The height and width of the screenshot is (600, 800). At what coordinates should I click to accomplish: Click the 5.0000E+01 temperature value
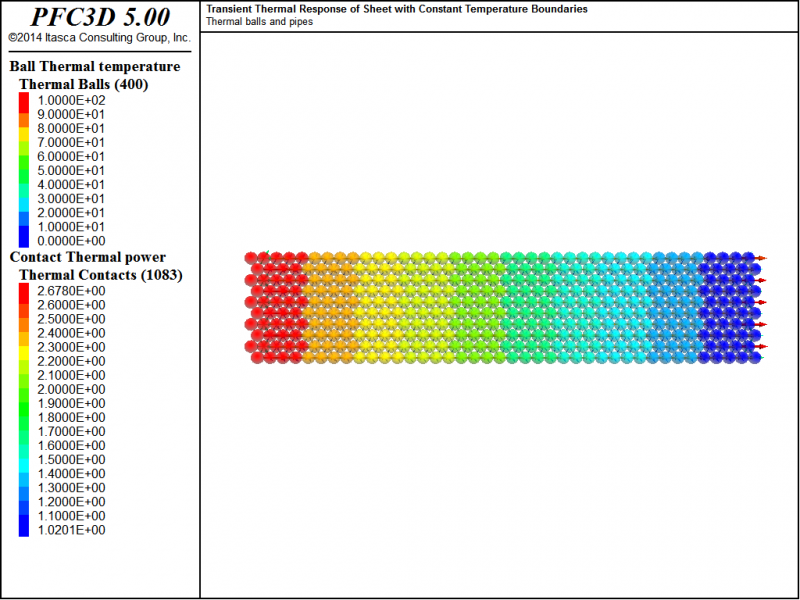tap(71, 170)
